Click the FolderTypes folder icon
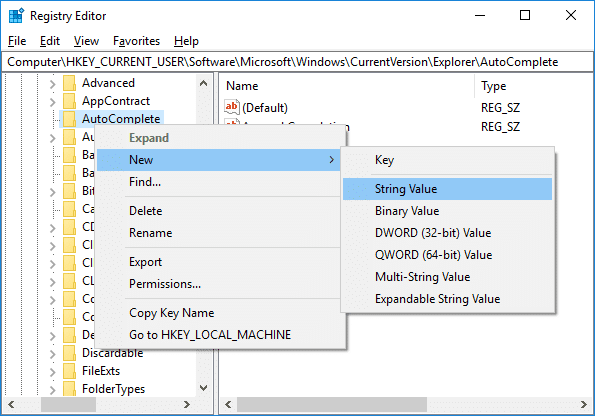Viewport: 595px width, 416px height. coord(69,389)
